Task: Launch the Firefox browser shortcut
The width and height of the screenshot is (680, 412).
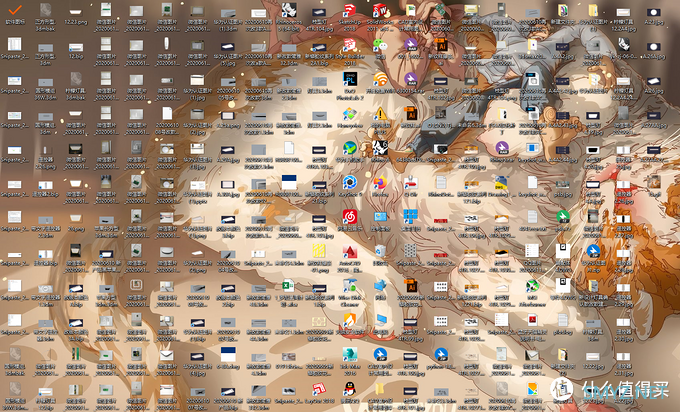Action: [380, 183]
